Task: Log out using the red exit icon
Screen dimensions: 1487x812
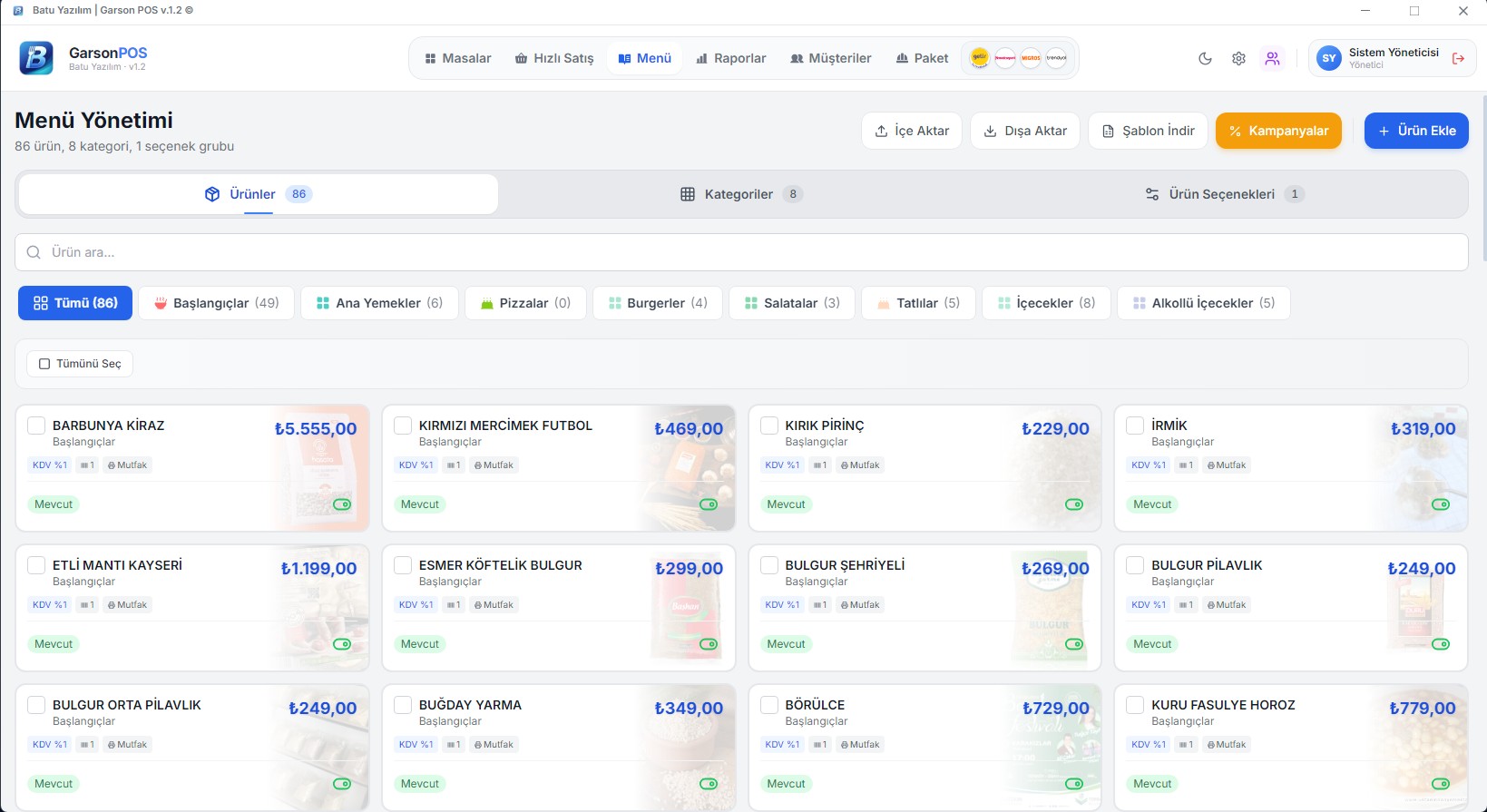Action: click(x=1458, y=58)
